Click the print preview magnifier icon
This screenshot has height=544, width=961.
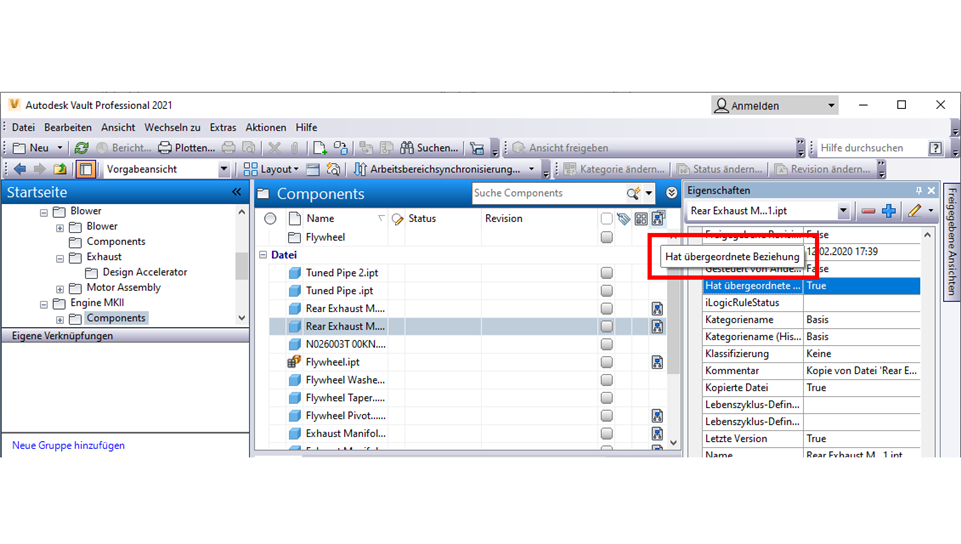[x=249, y=148]
